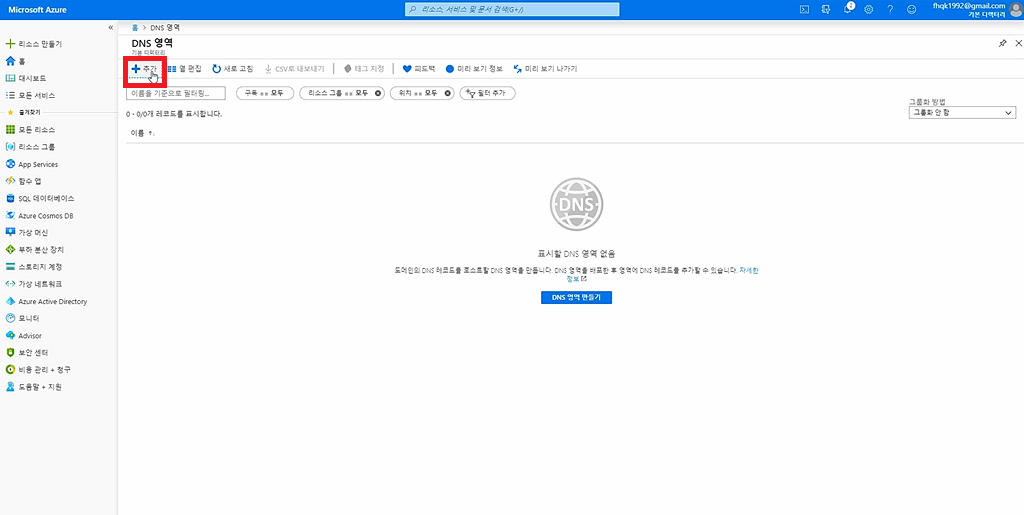Click CSV로 내보내기 export button
The height and width of the screenshot is (515, 1024).
click(x=294, y=69)
